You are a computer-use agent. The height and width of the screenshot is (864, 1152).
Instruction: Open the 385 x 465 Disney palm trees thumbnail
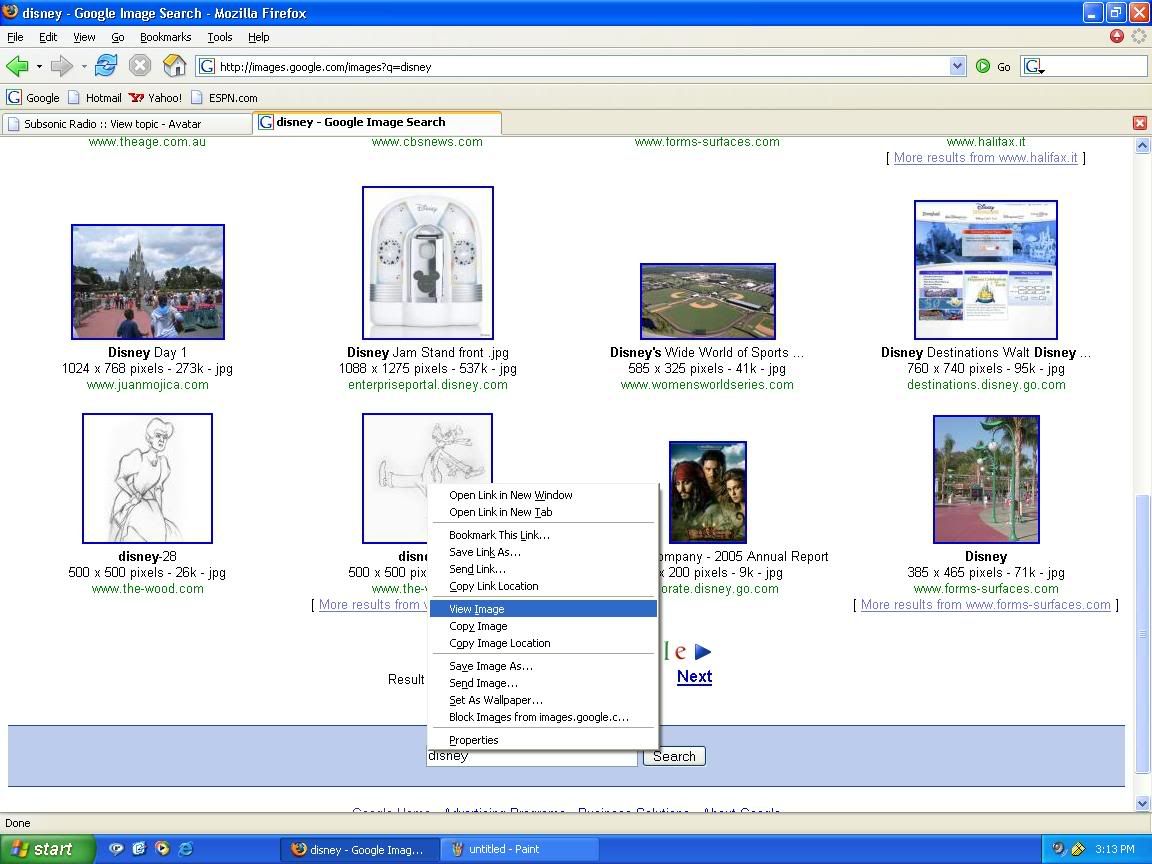point(986,479)
